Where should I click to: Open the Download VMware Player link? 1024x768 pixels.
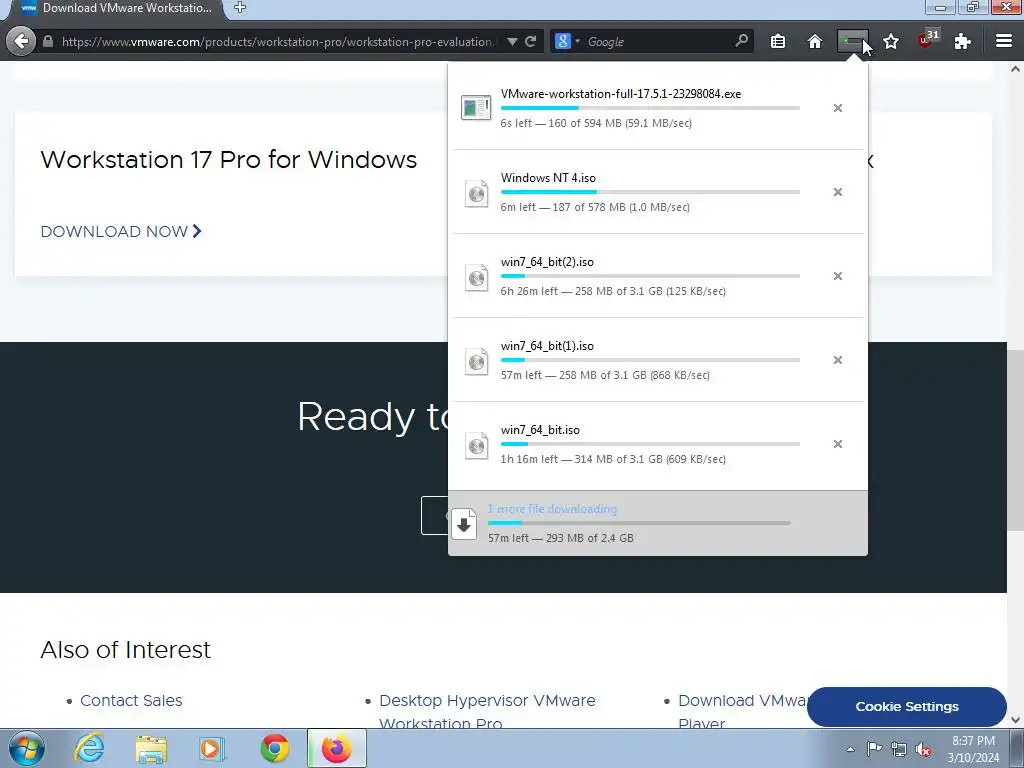(743, 711)
